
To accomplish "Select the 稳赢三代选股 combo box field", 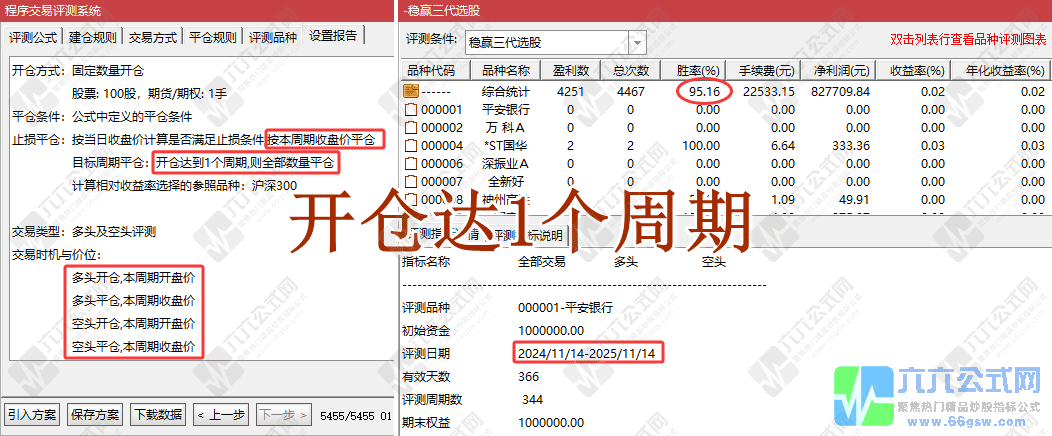I will tap(545, 42).
